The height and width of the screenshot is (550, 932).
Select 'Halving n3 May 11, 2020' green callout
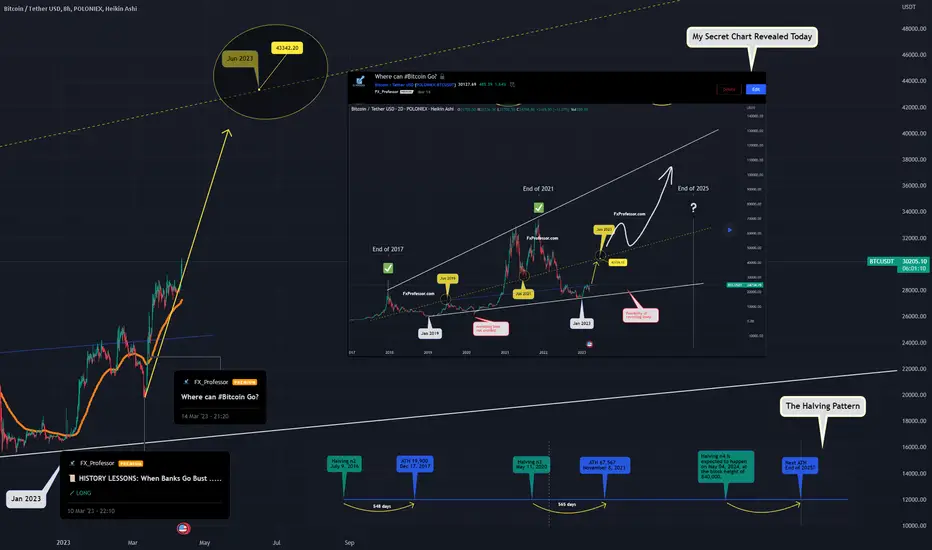[531, 464]
